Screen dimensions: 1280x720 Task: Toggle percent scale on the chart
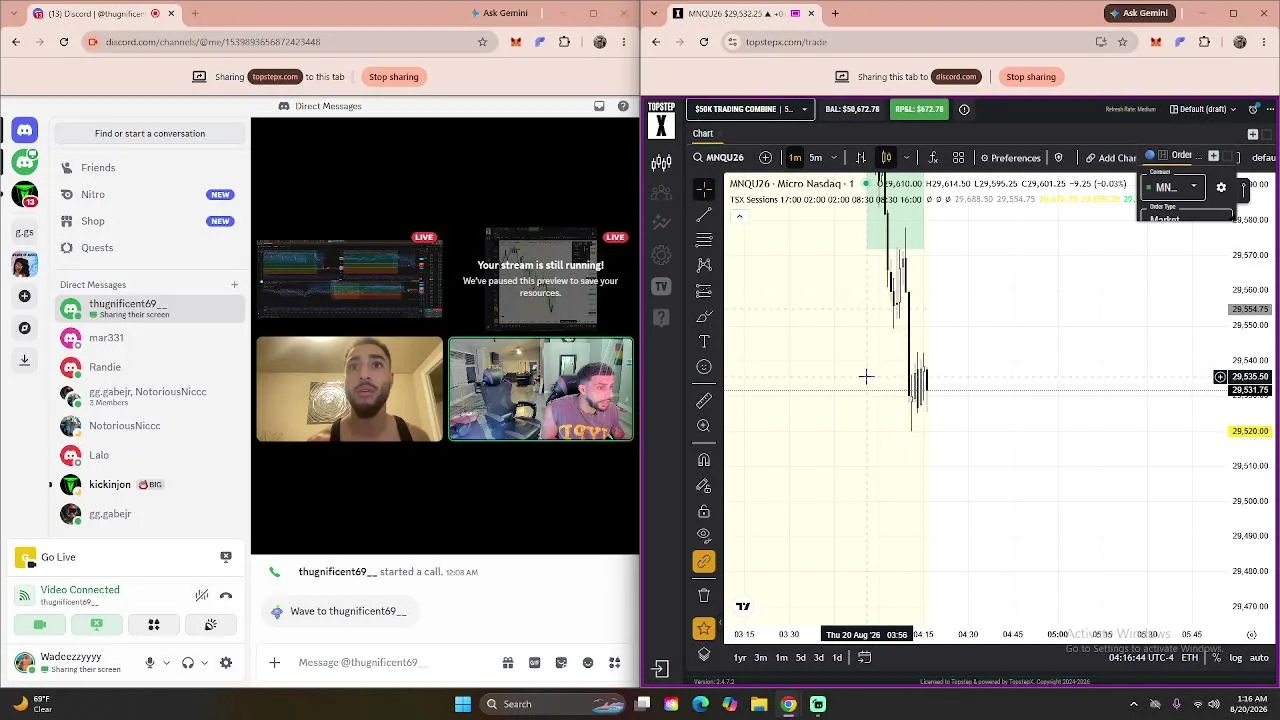tap(1216, 657)
